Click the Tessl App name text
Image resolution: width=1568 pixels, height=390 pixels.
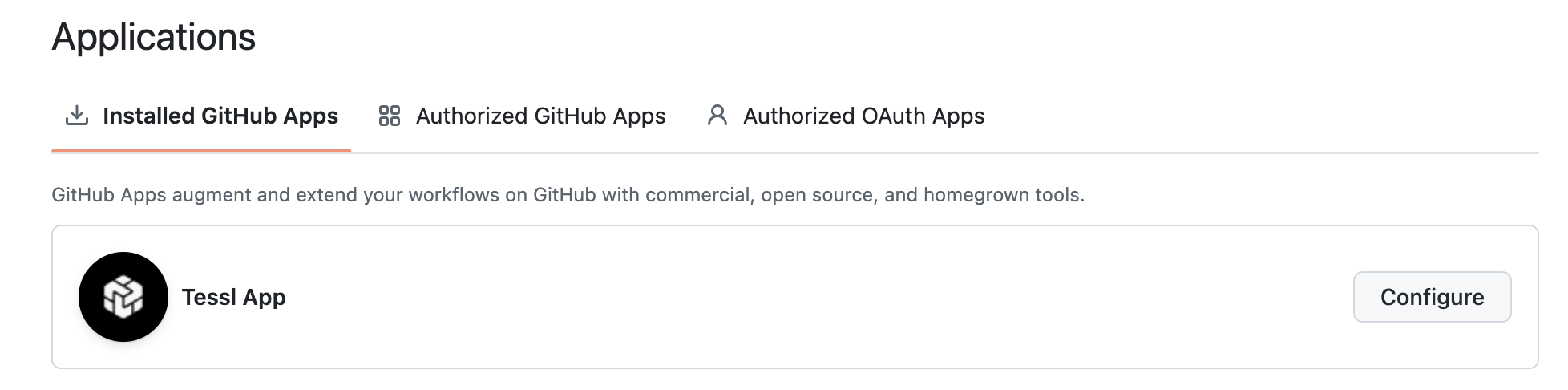pyautogui.click(x=234, y=298)
